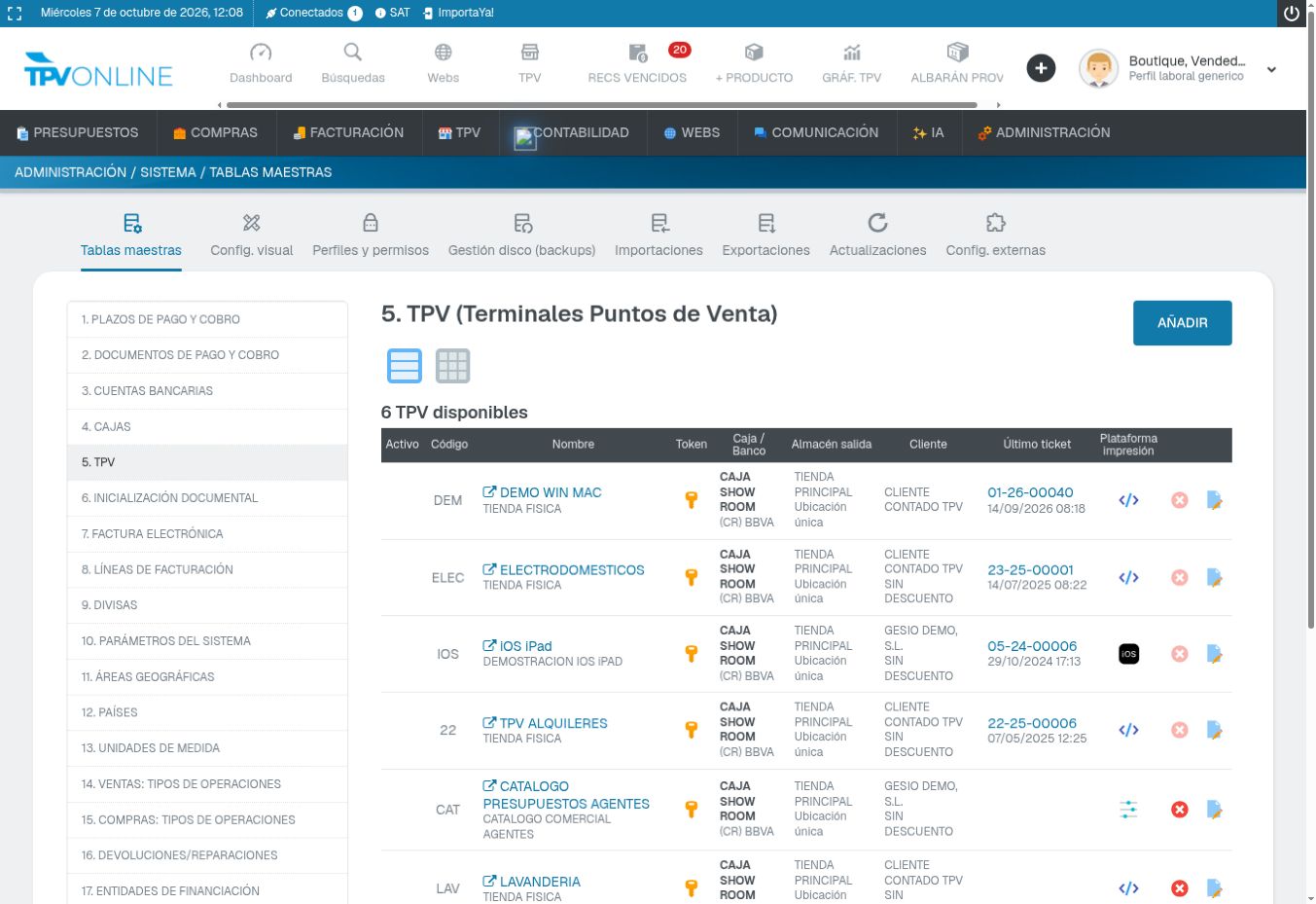The height and width of the screenshot is (904, 1316).
Task: Open the Dashboard shortcut
Action: click(x=261, y=63)
